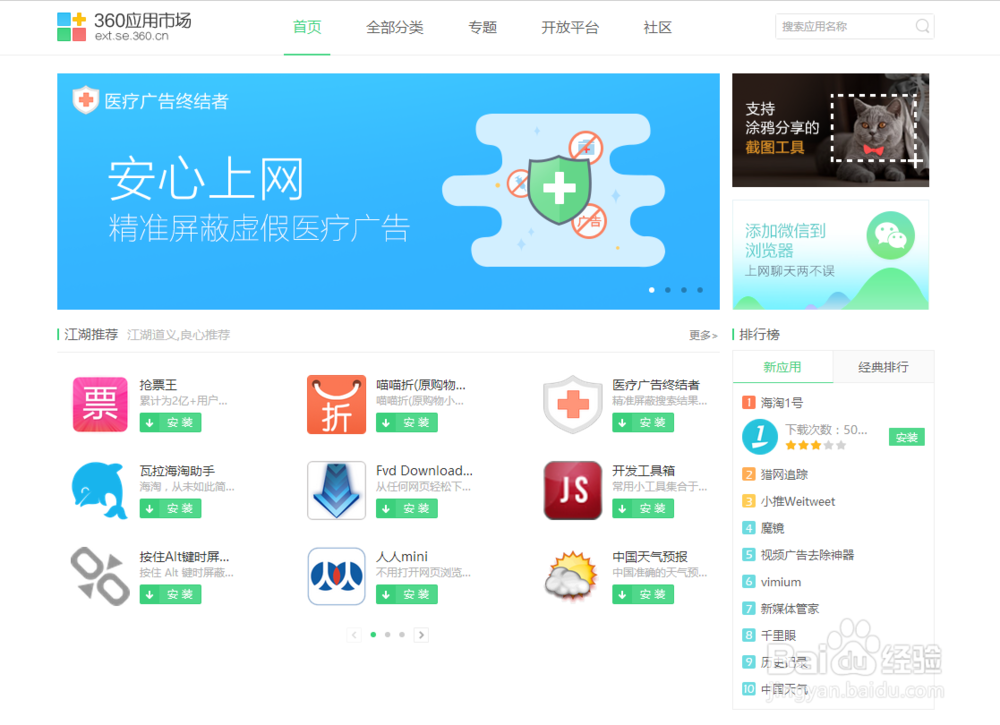
Task: Switch to the 经典排行 tab
Action: (883, 367)
